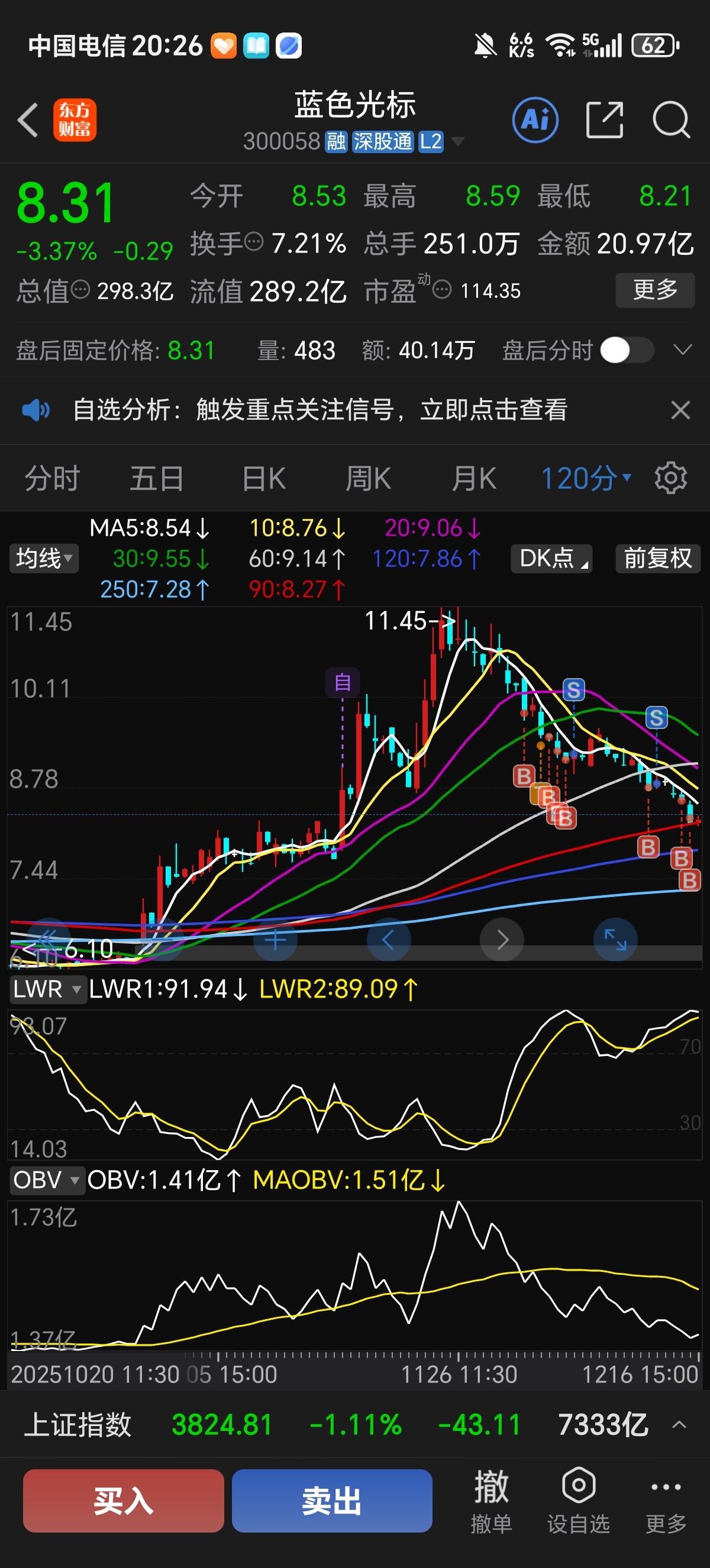Tap the red 买入 buy button
The image size is (710, 1568).
124,1501
